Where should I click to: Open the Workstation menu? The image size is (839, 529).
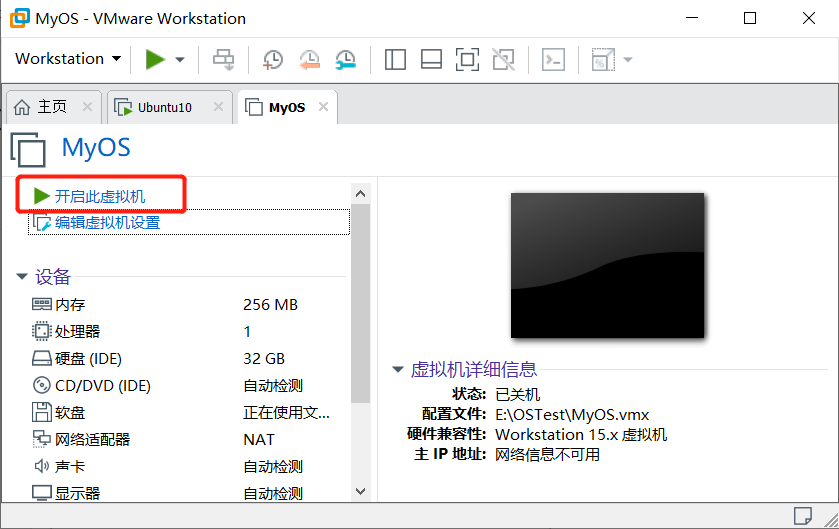tap(68, 58)
